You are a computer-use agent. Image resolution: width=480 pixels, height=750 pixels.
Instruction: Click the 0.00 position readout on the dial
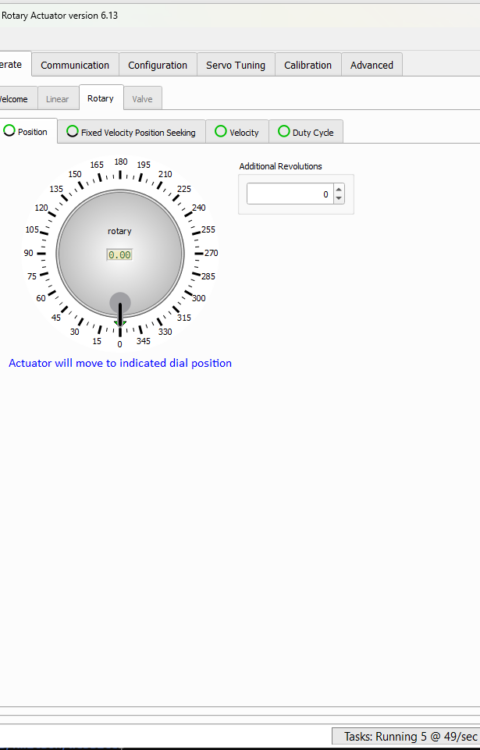pos(120,255)
